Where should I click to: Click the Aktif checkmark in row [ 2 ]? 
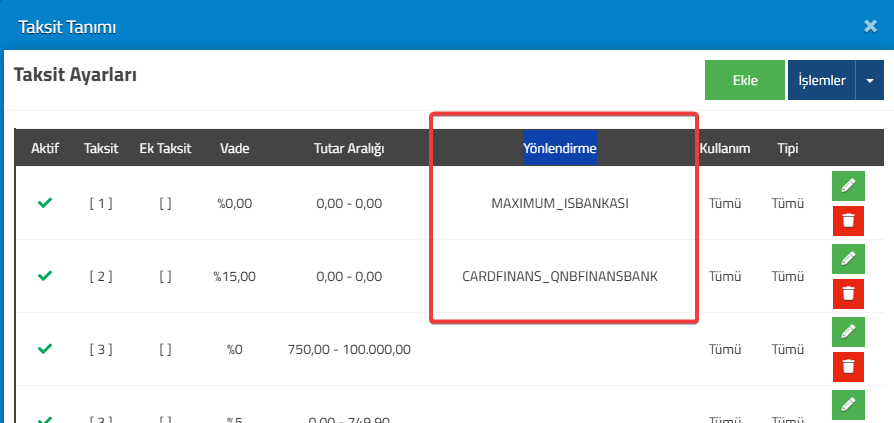coord(45,276)
